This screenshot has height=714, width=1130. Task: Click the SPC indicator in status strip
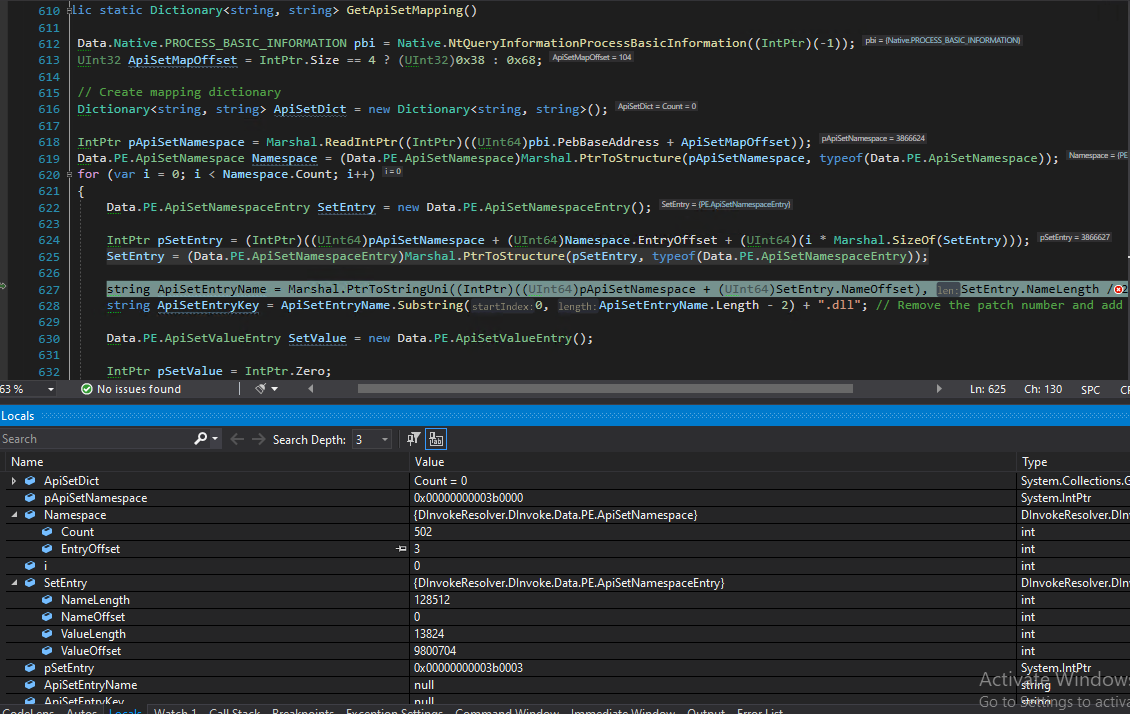[x=1090, y=390]
